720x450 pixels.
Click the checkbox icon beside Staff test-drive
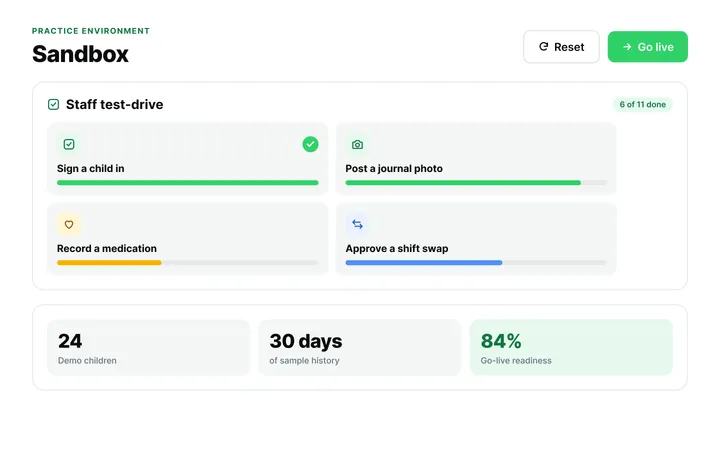pyautogui.click(x=53, y=105)
